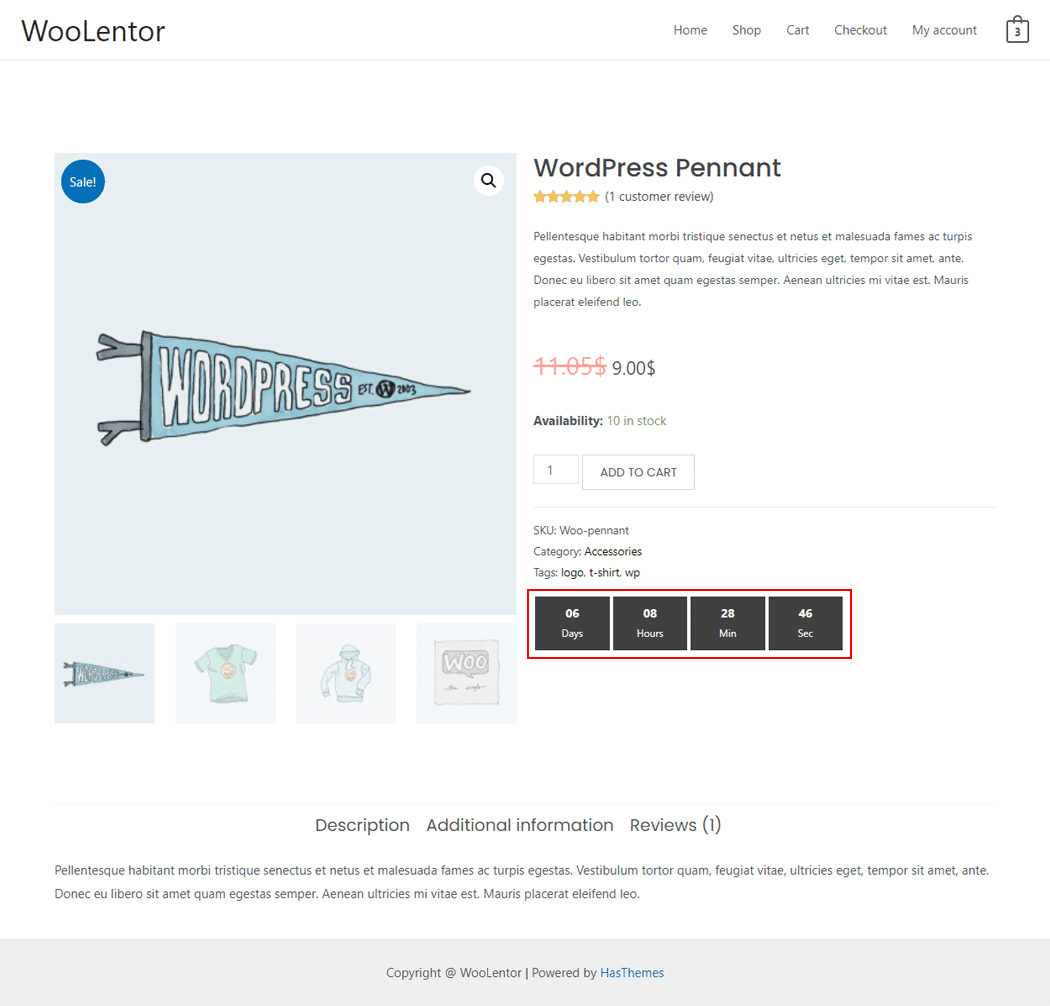The image size is (1050, 1006).
Task: Click the five-star rating icons
Action: [x=566, y=197]
